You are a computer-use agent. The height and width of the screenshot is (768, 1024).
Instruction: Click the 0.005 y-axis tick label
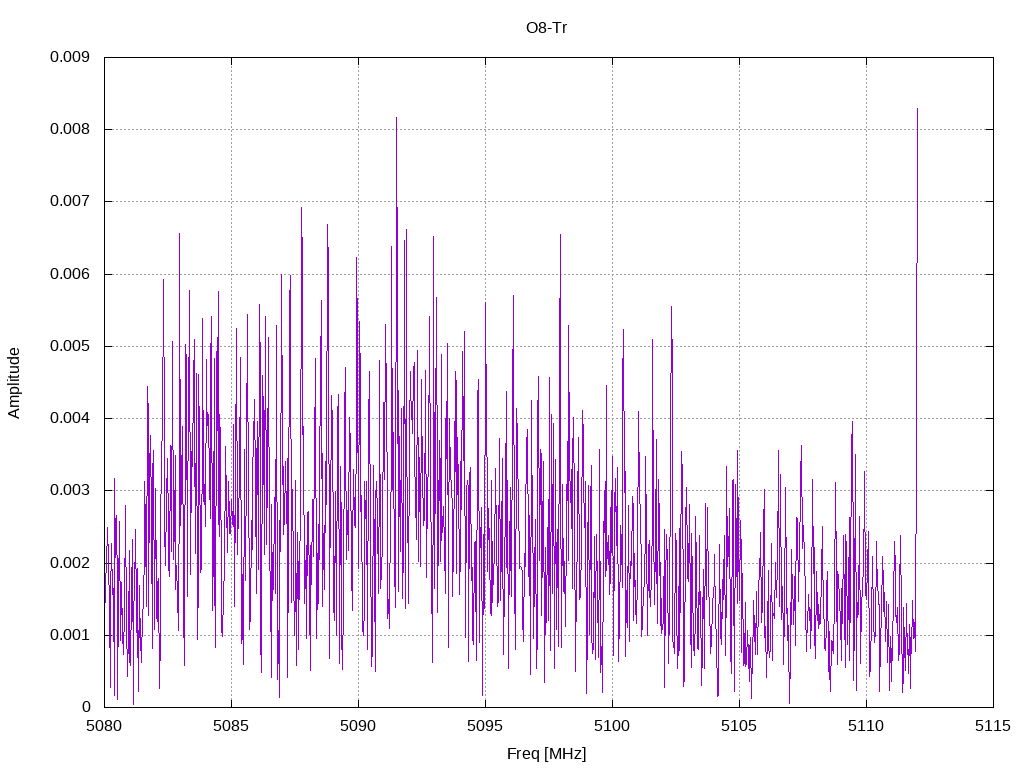click(70, 346)
